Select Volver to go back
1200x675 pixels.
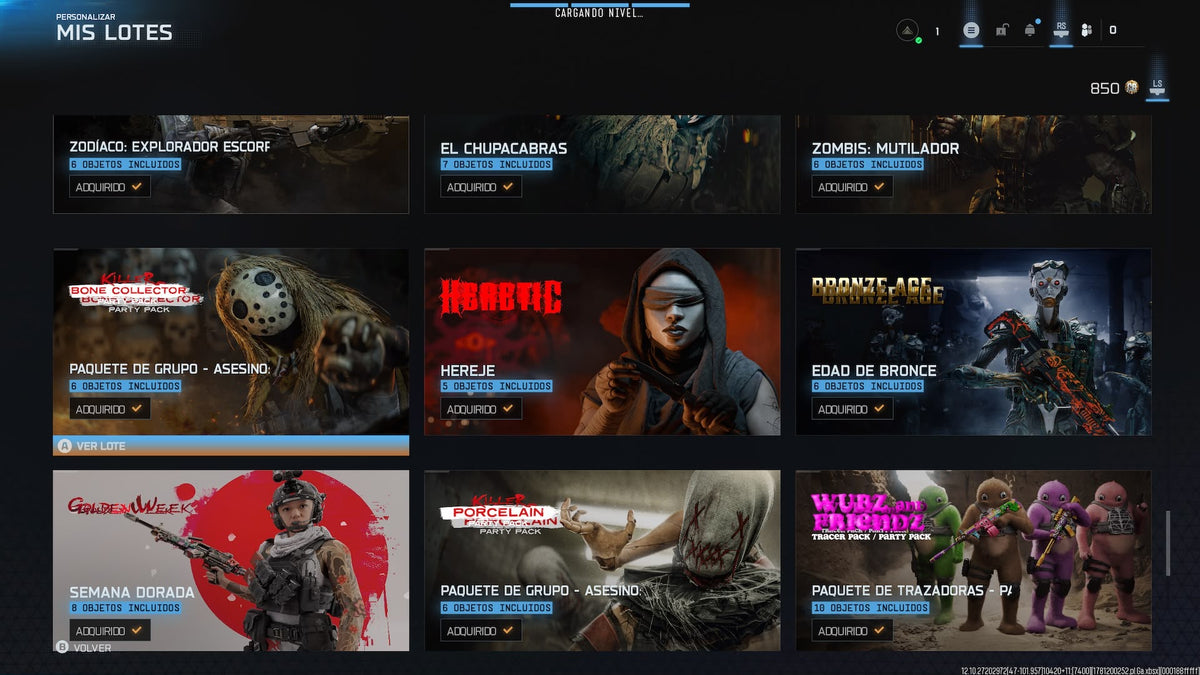tap(84, 648)
